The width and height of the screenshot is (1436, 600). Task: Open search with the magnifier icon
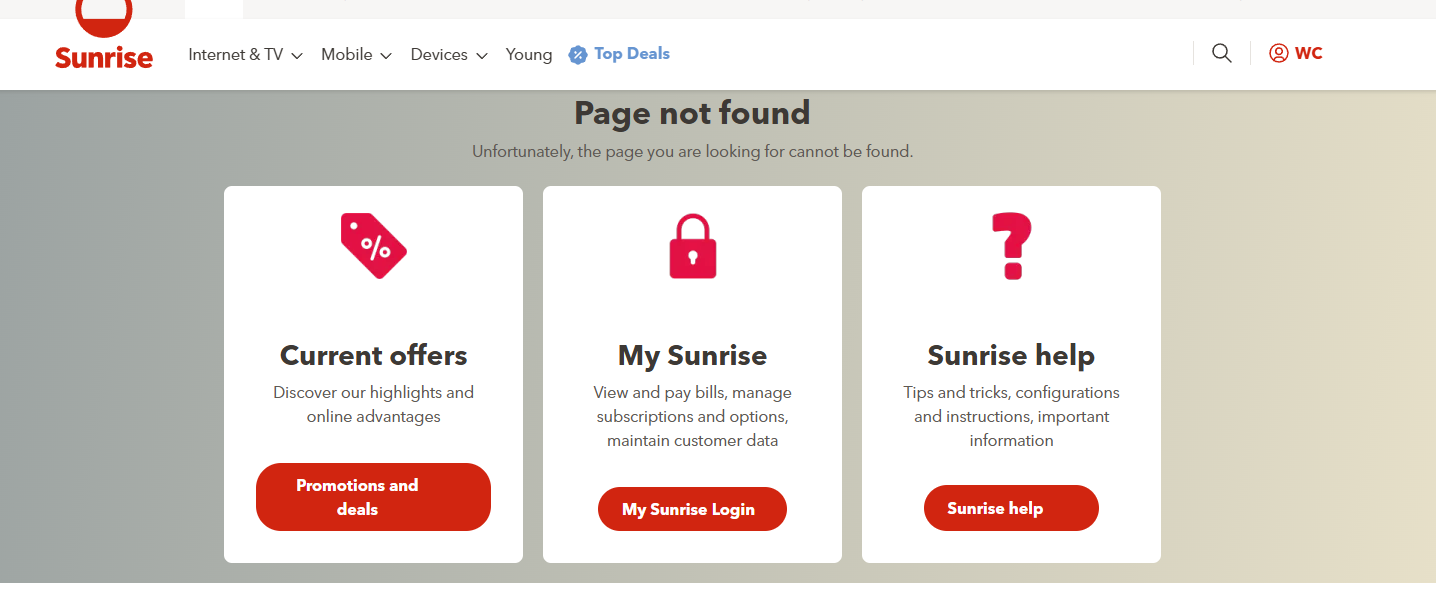pyautogui.click(x=1221, y=54)
